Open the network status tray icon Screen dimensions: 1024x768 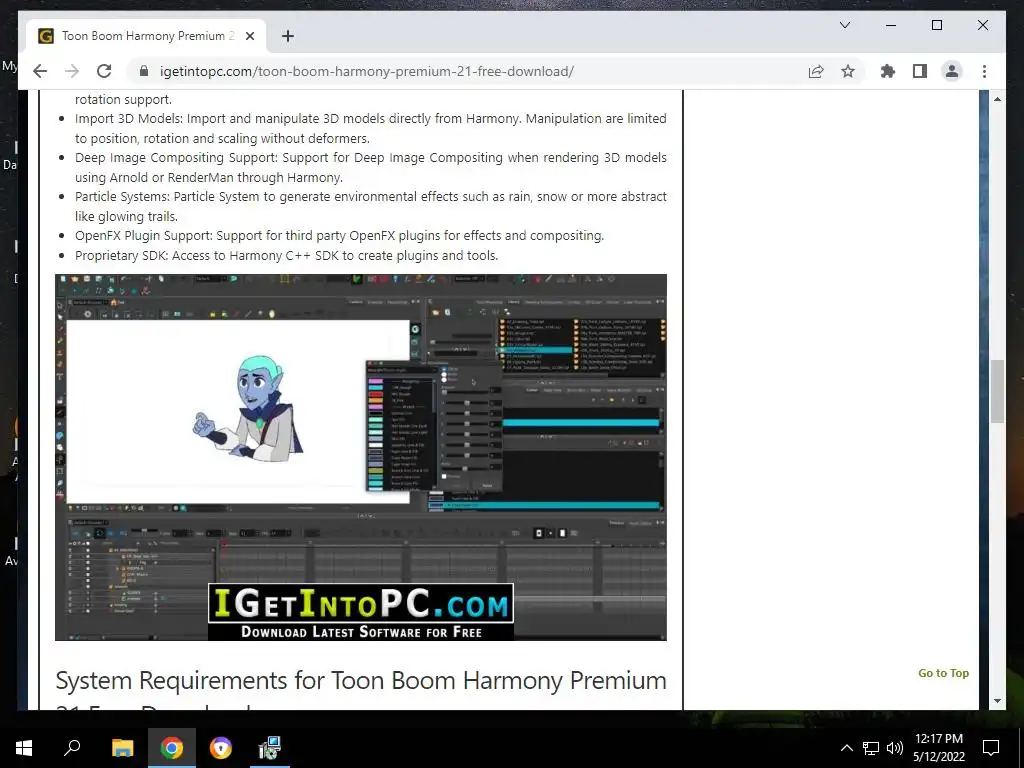coord(871,748)
